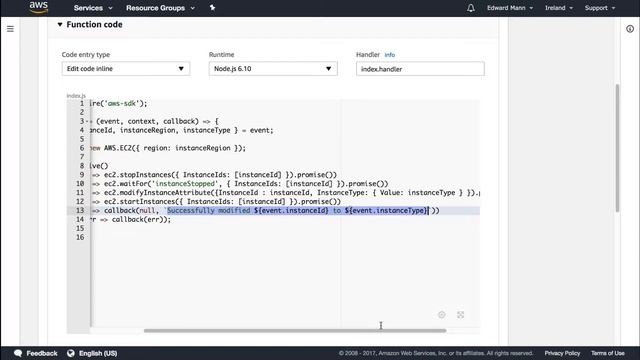The height and width of the screenshot is (360, 640).
Task: Open the Code entry type dropdown
Action: click(126, 69)
